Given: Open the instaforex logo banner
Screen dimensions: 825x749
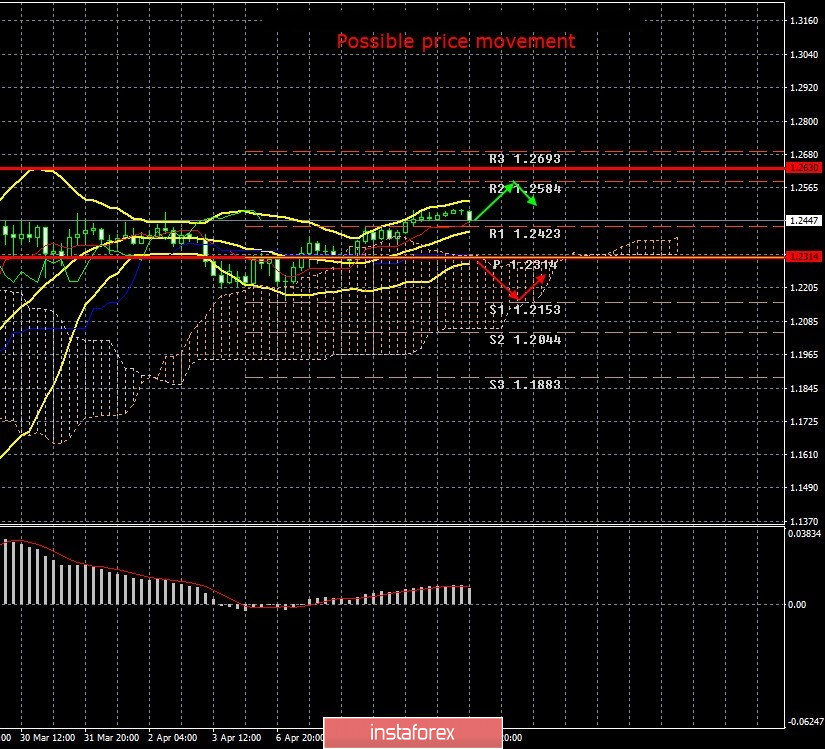Looking at the screenshot, I should [412, 733].
